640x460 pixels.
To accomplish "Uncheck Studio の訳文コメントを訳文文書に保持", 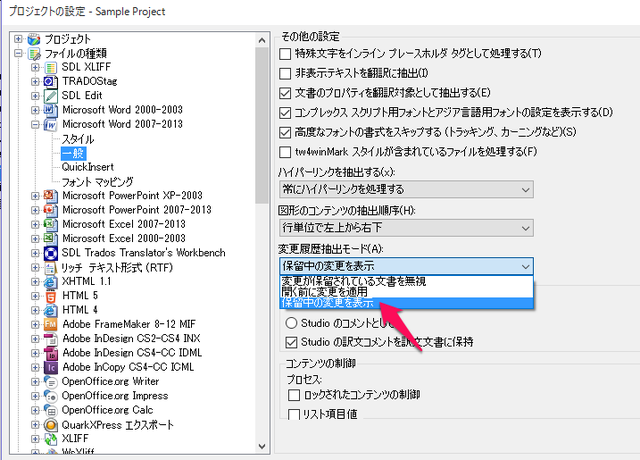I will tap(291, 342).
